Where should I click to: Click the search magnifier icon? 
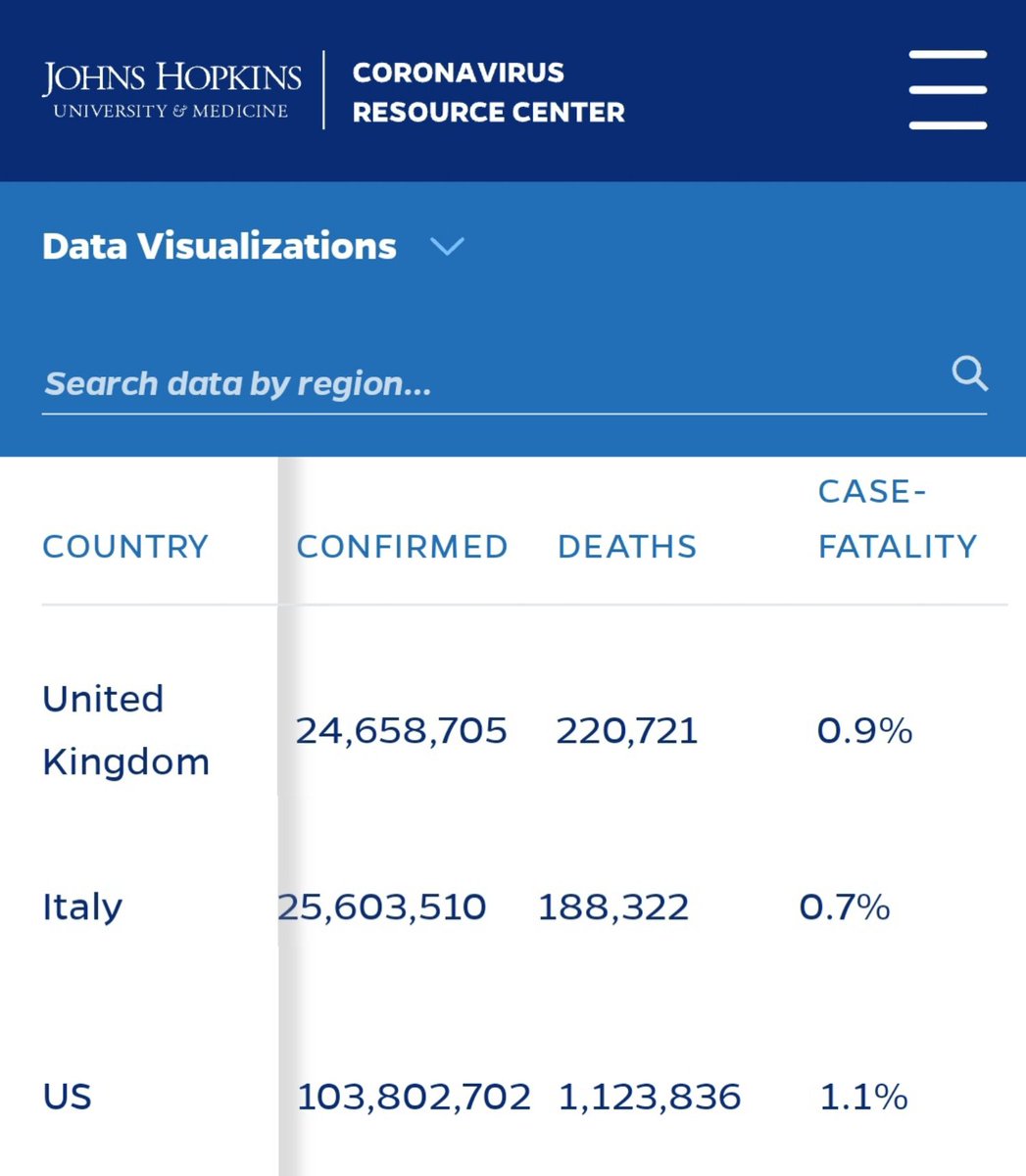pos(969,373)
